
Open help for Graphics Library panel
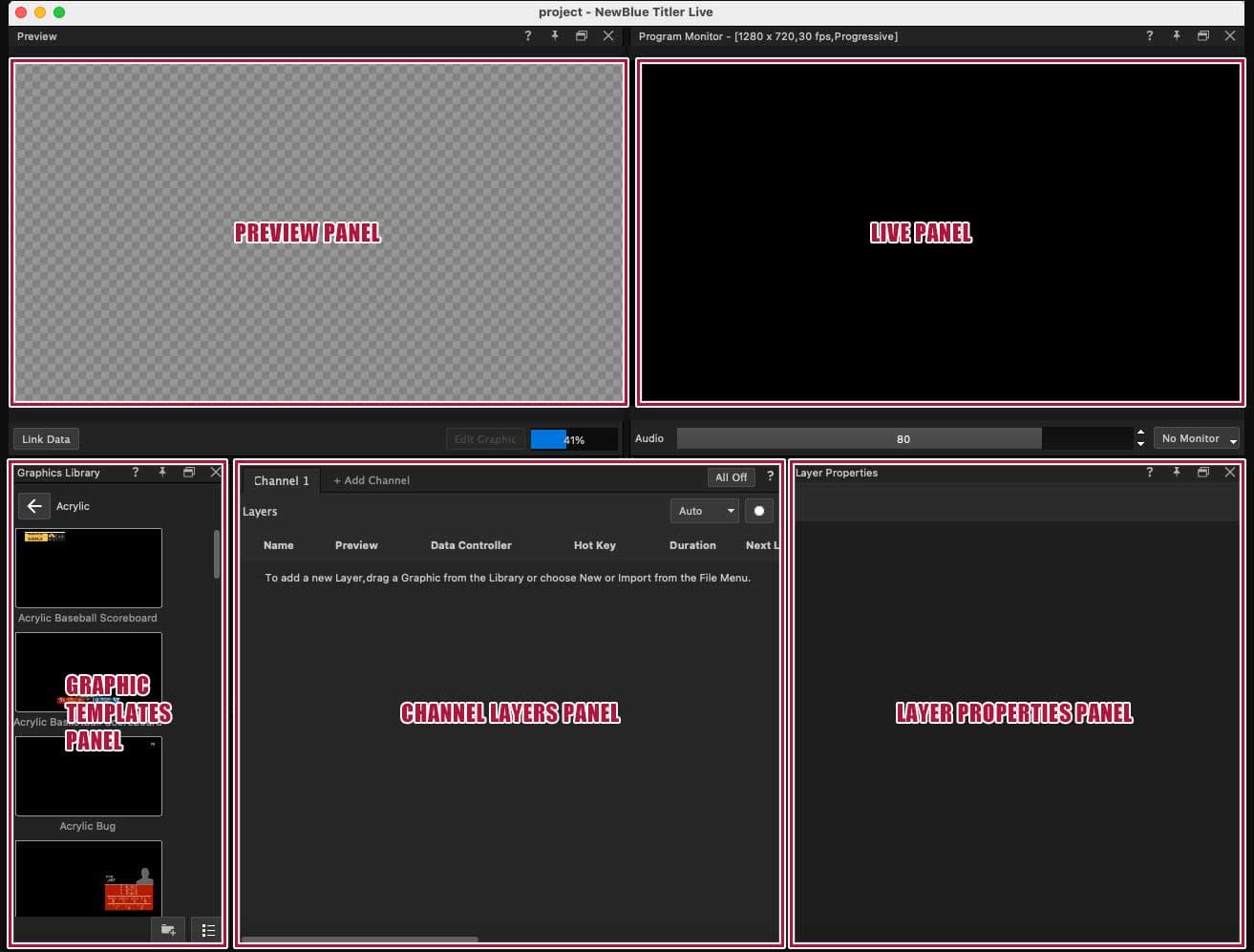tap(136, 473)
